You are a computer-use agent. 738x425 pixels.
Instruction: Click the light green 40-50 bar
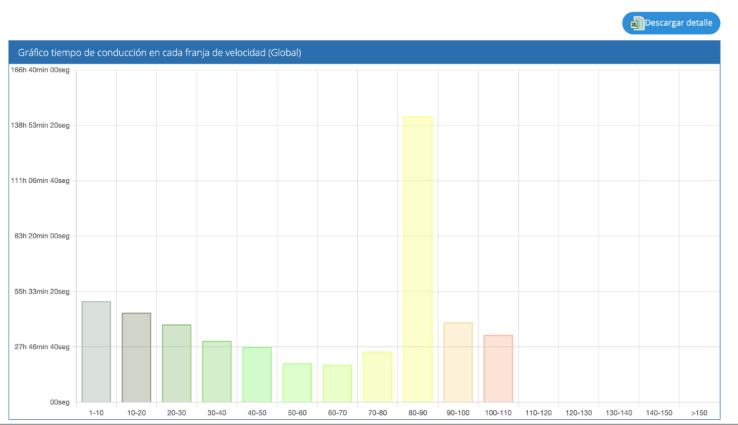tap(257, 374)
